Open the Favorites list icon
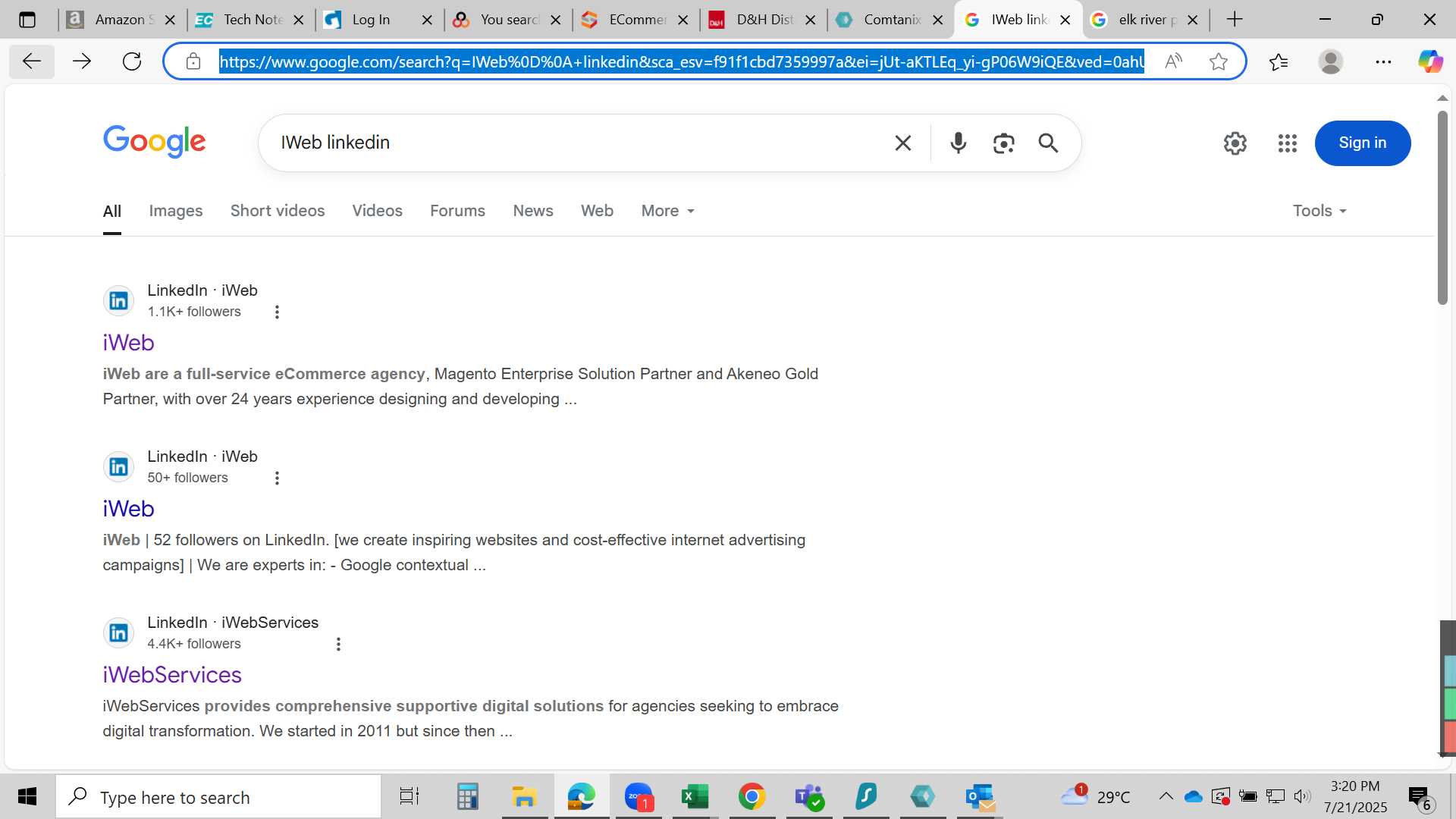Image resolution: width=1456 pixels, height=819 pixels. tap(1279, 61)
